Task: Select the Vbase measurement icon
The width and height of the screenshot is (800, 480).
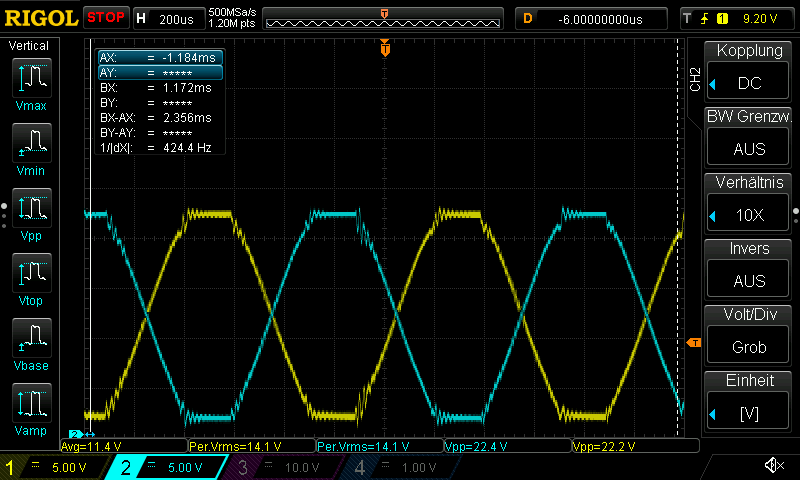Action: (x=30, y=340)
